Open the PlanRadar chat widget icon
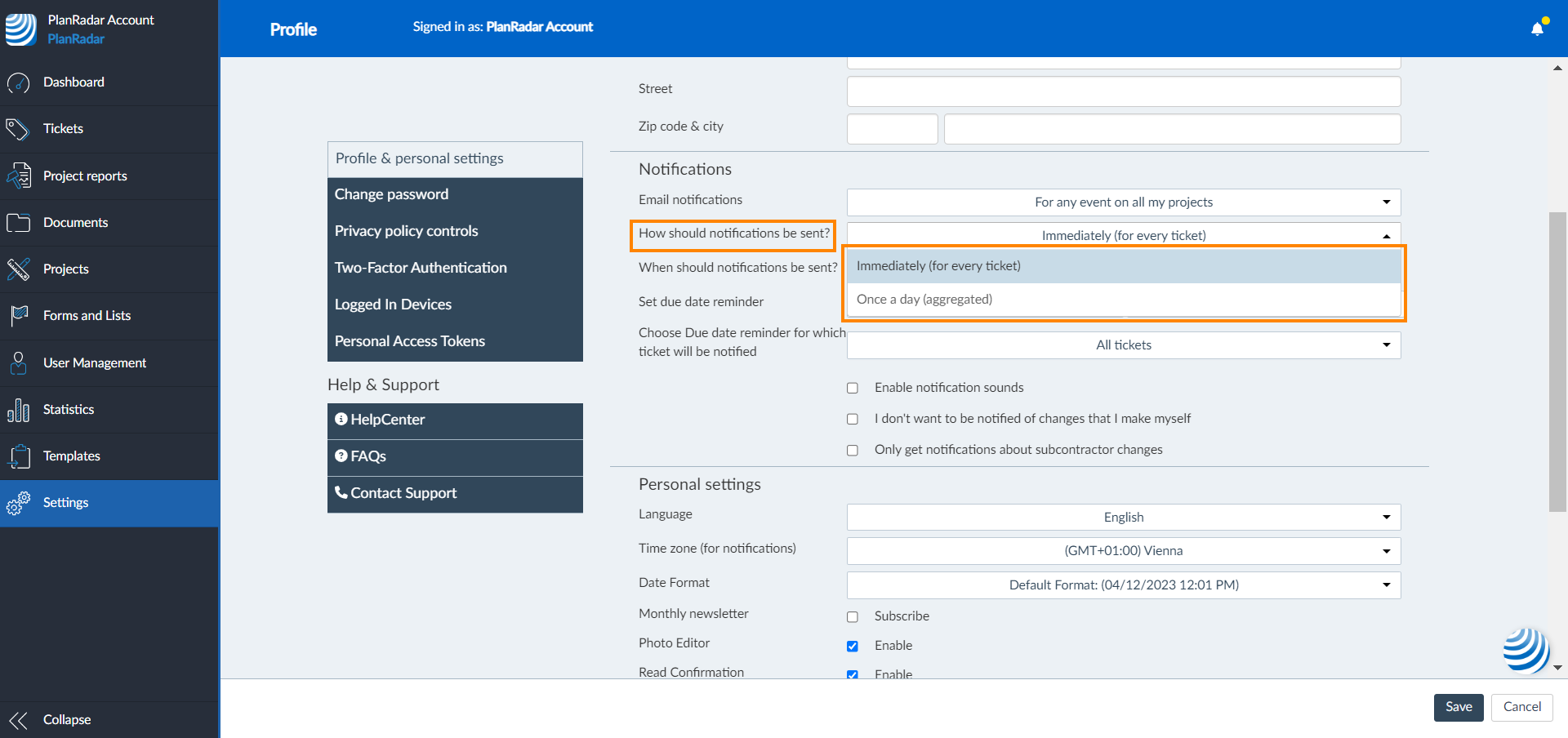 [x=1525, y=651]
